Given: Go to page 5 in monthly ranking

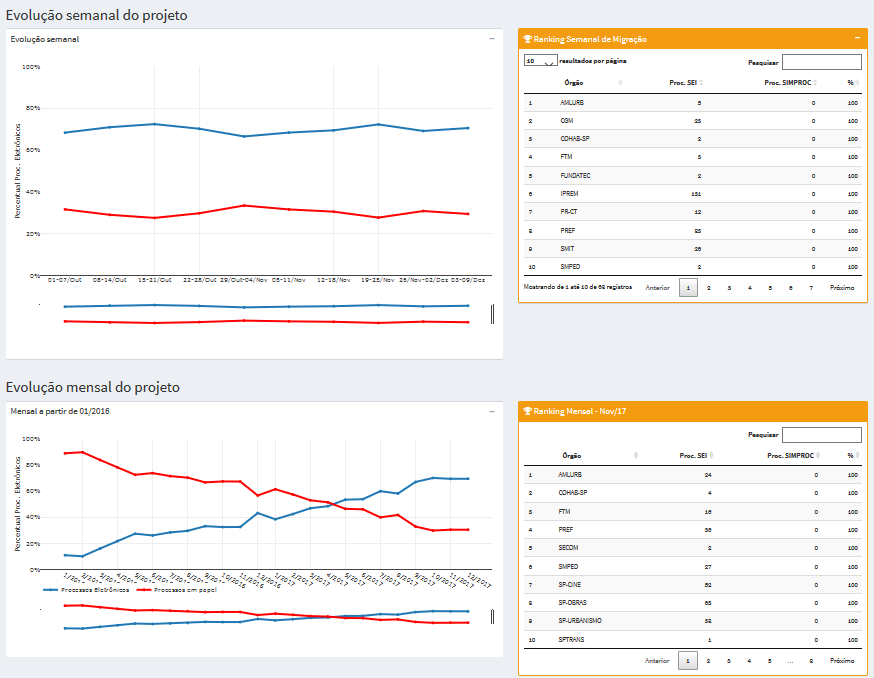Looking at the screenshot, I should pyautogui.click(x=770, y=661).
